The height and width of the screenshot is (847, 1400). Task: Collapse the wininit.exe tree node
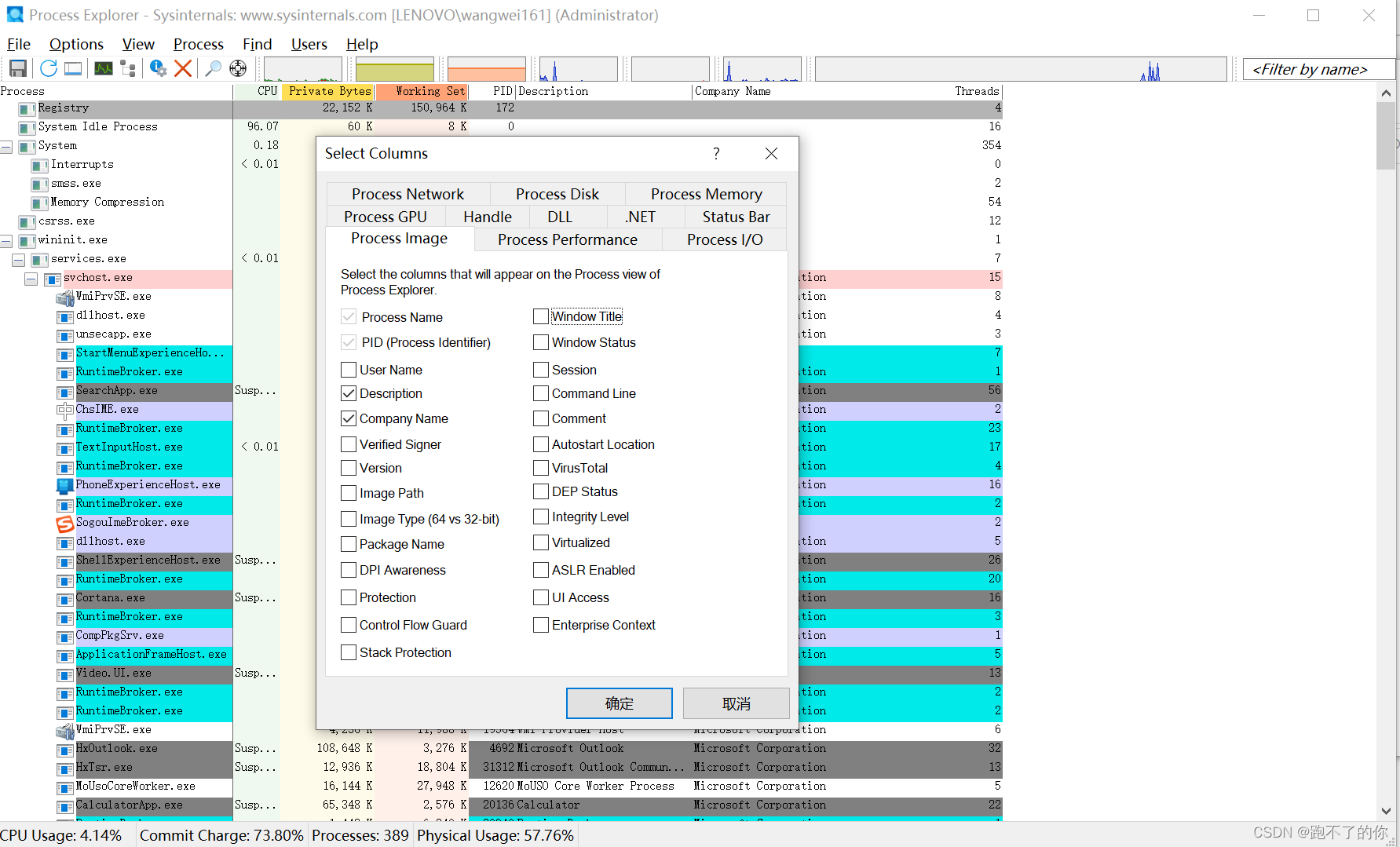point(6,241)
